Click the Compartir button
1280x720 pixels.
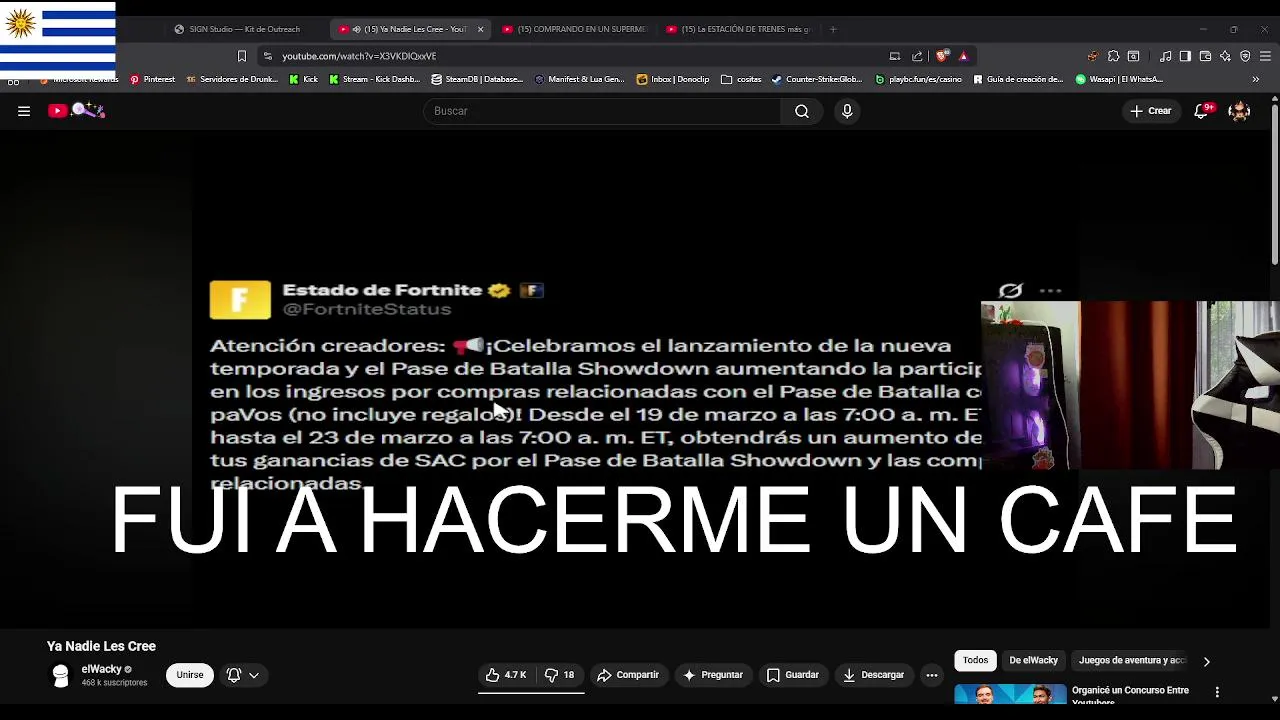[628, 675]
